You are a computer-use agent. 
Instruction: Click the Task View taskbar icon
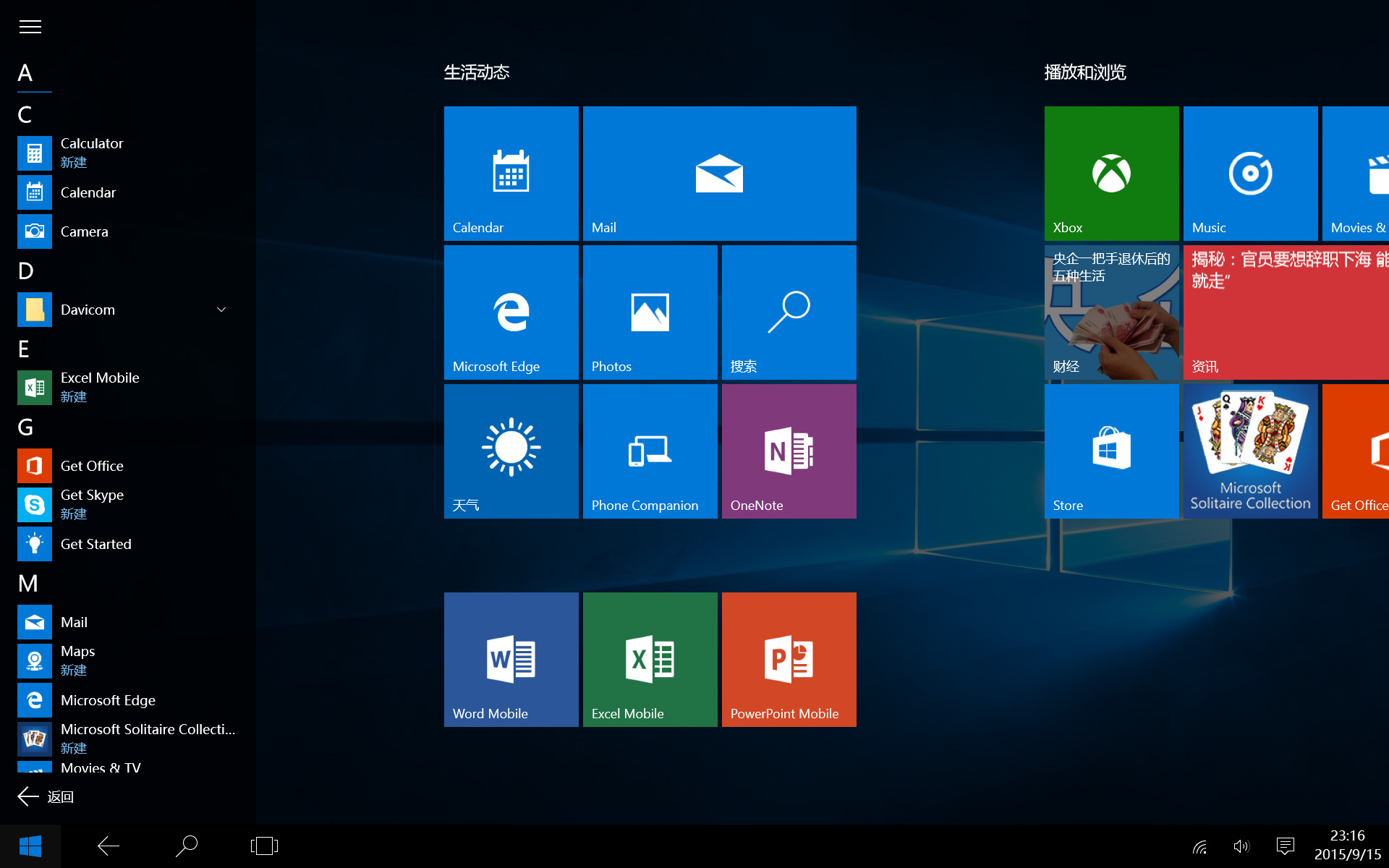(x=264, y=846)
